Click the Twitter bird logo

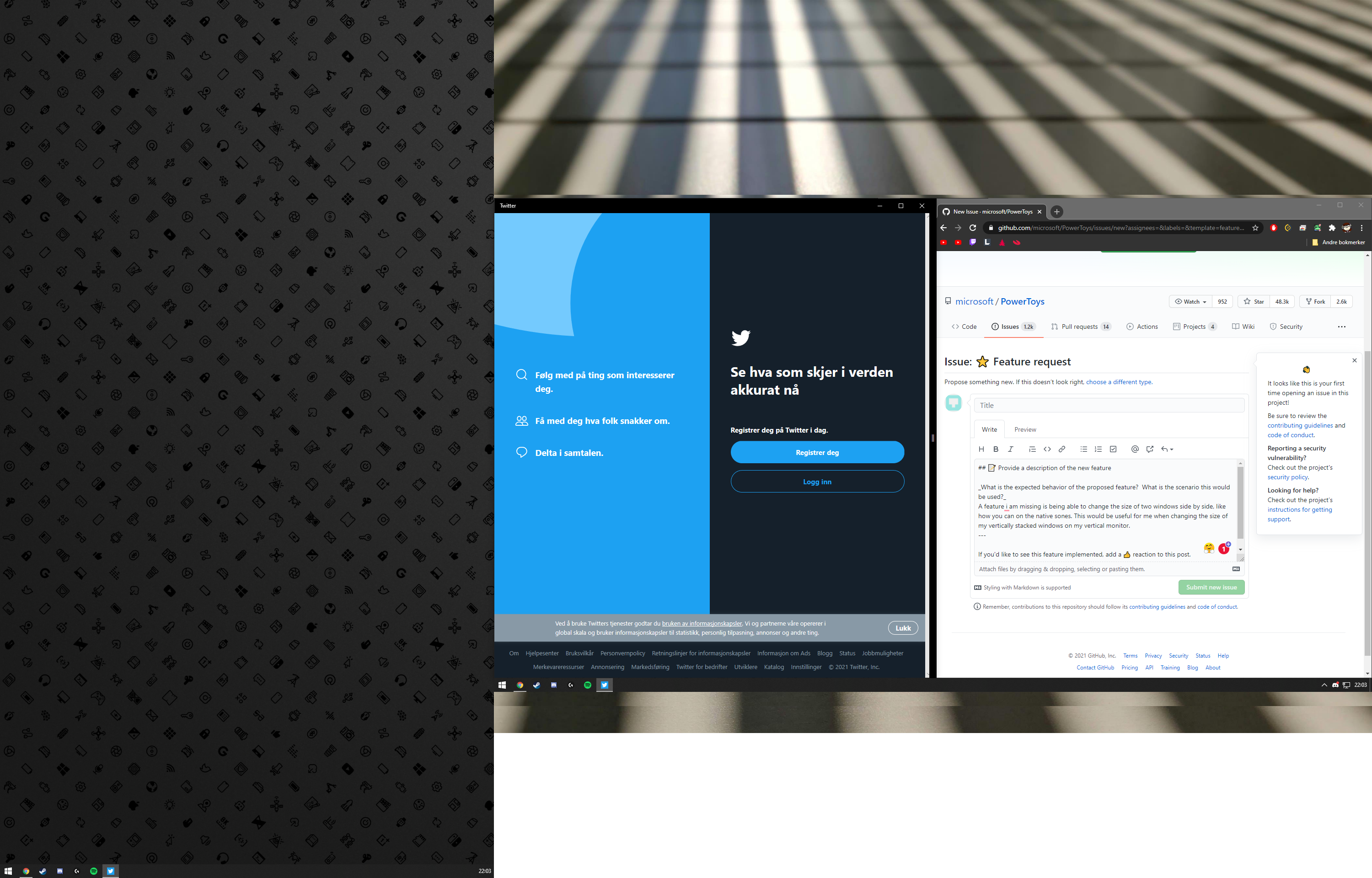coord(740,338)
